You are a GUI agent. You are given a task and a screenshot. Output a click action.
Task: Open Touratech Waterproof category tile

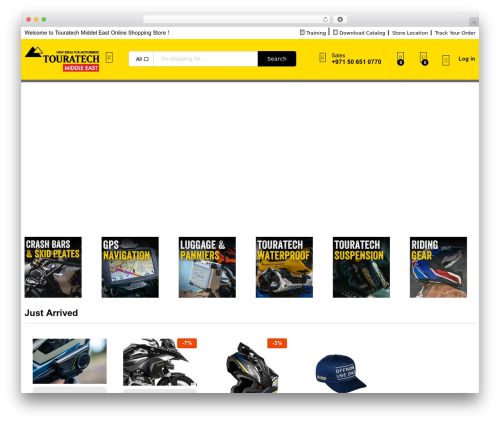pyautogui.click(x=284, y=267)
